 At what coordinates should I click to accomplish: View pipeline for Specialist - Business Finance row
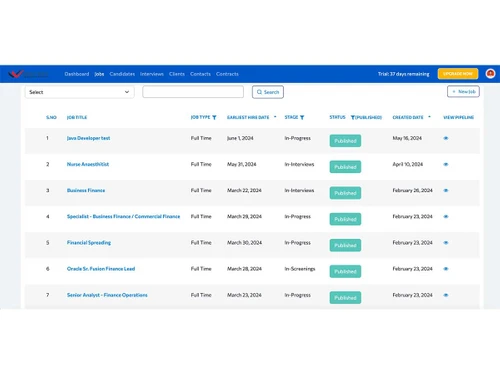pyautogui.click(x=446, y=216)
